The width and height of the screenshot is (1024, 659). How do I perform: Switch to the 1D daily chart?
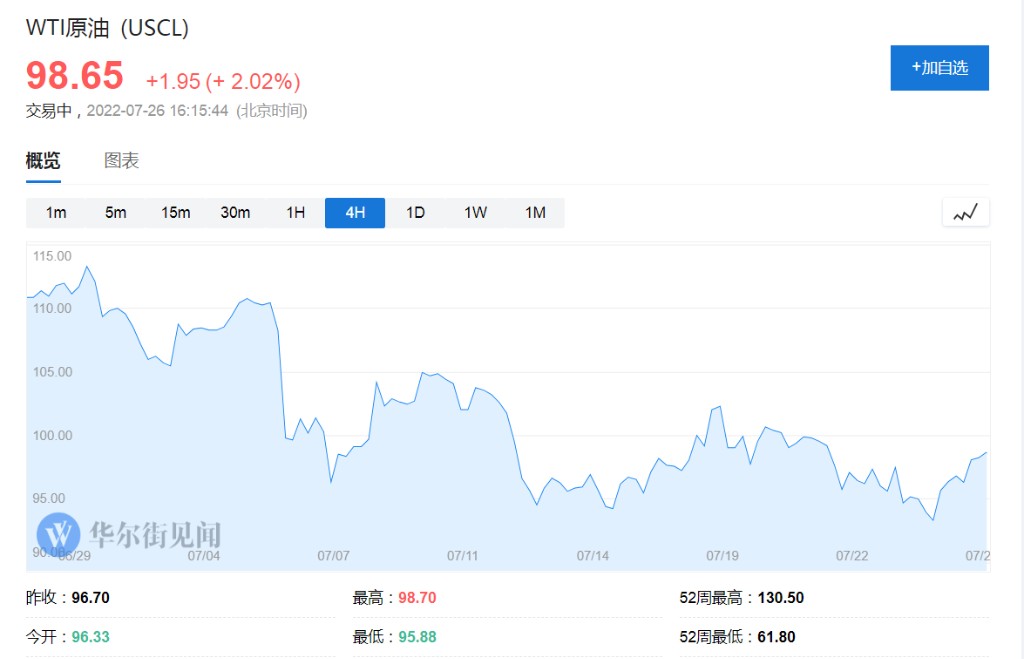pos(415,212)
